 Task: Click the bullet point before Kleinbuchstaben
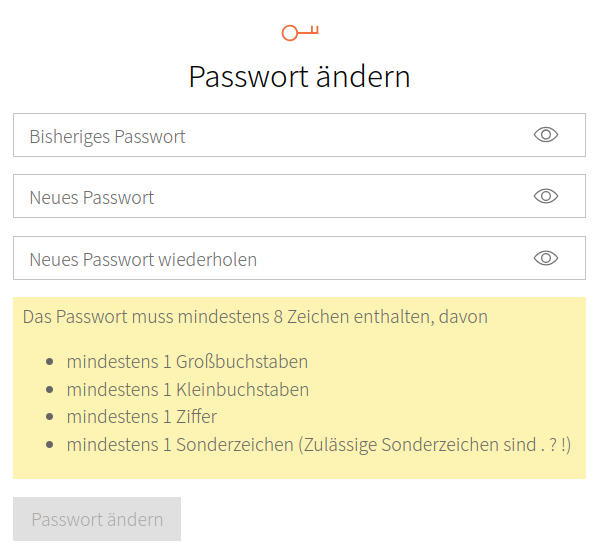[x=49, y=389]
